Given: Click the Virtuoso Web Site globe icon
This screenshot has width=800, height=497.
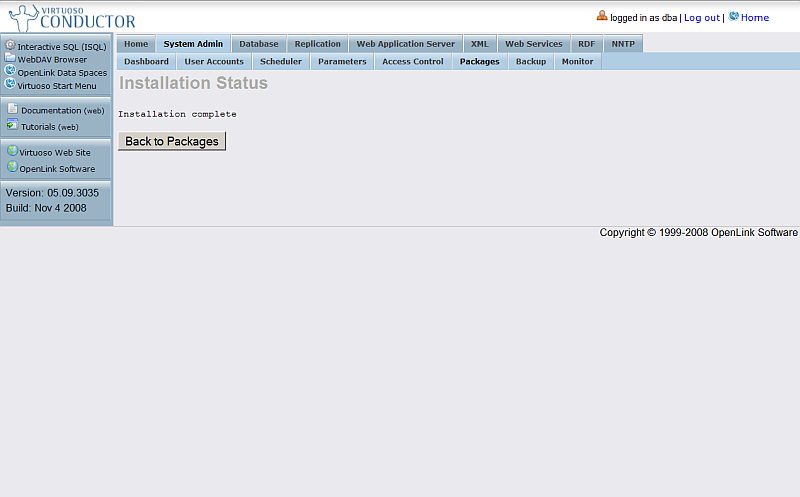Looking at the screenshot, I should click(x=12, y=151).
